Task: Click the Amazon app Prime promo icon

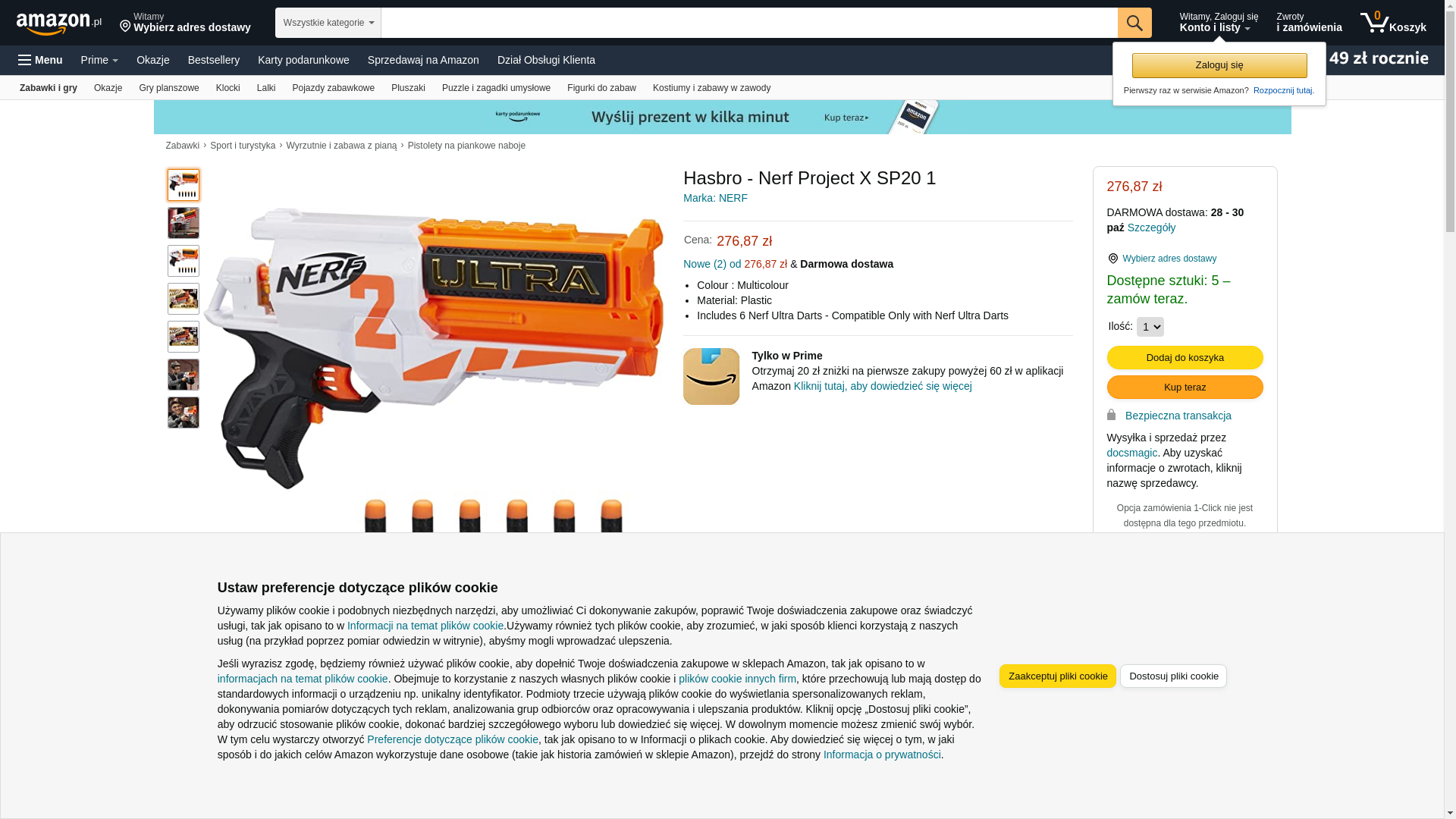Action: (x=711, y=376)
